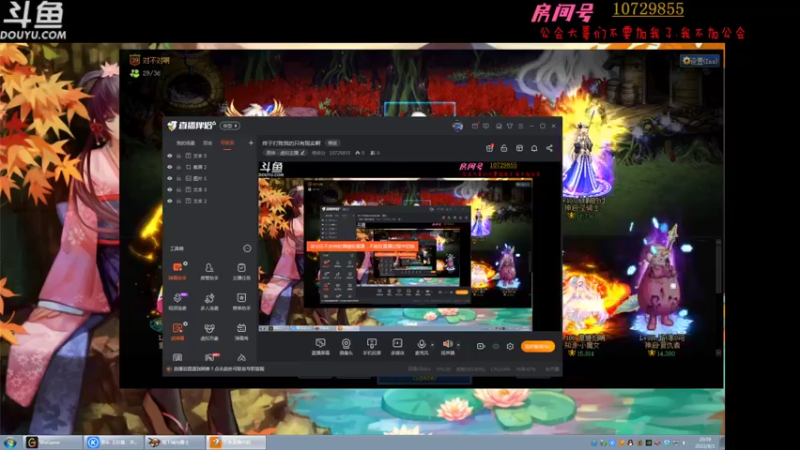The width and height of the screenshot is (800, 450).
Task: Add 多媒体 media source
Action: click(x=397, y=346)
